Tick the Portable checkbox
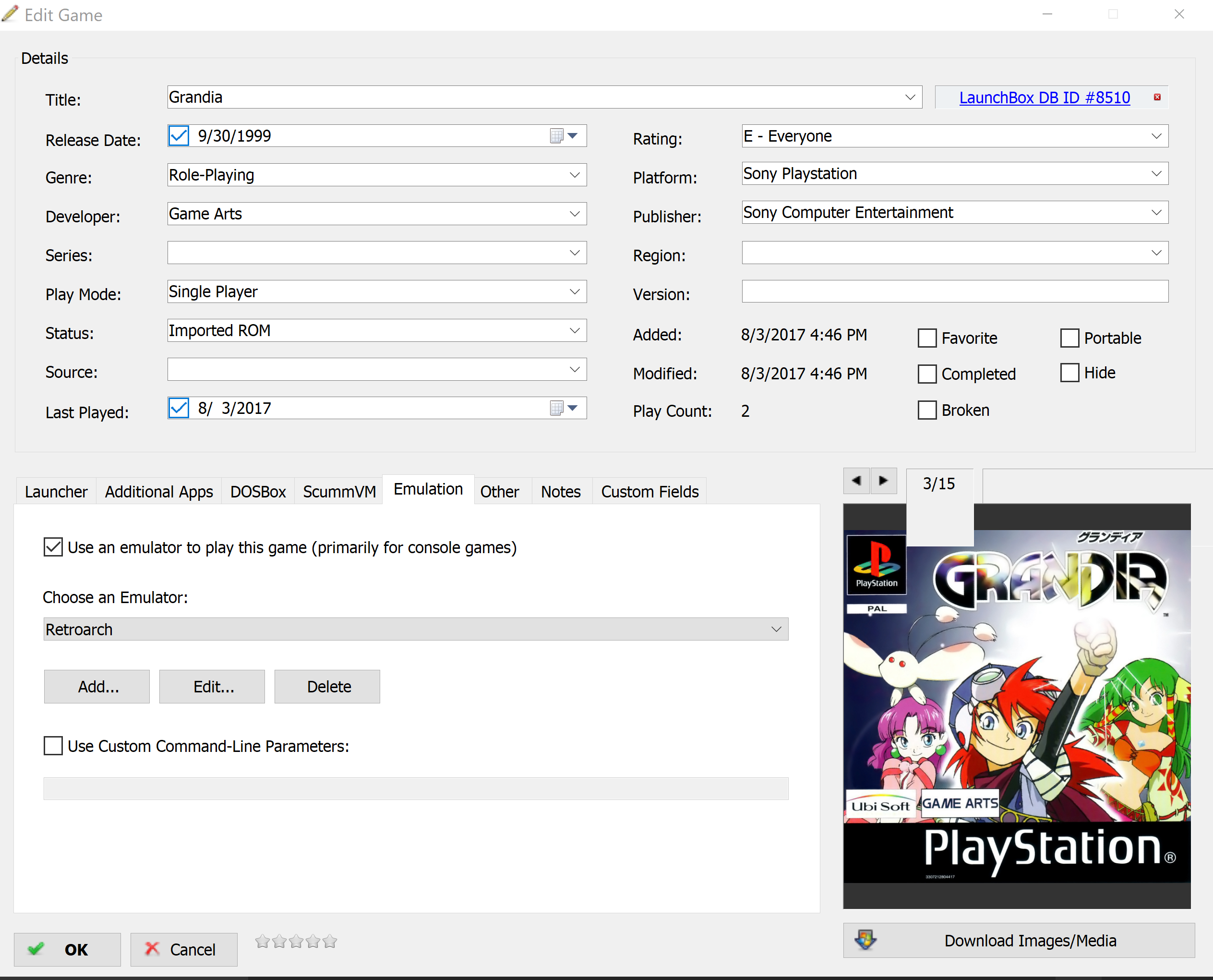 1069,338
